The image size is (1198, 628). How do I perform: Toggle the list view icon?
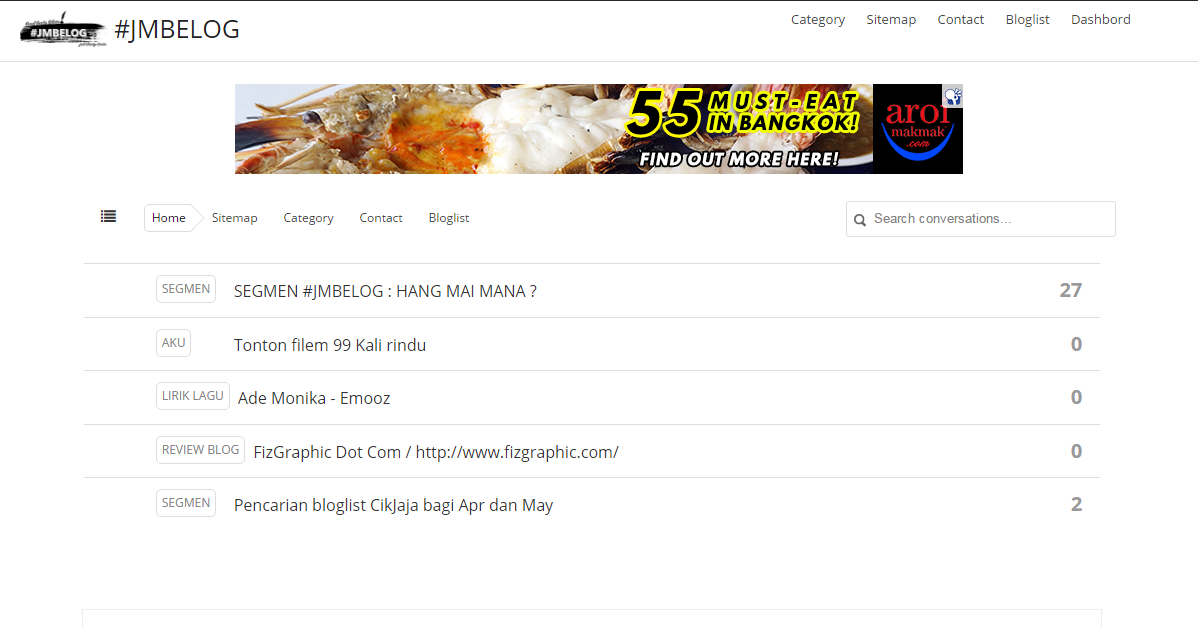108,217
